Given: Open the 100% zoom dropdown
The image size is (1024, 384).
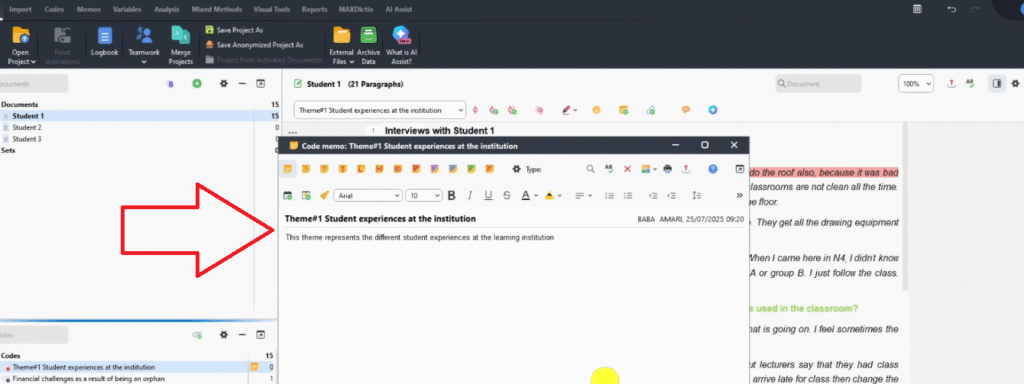Looking at the screenshot, I should click(x=916, y=84).
